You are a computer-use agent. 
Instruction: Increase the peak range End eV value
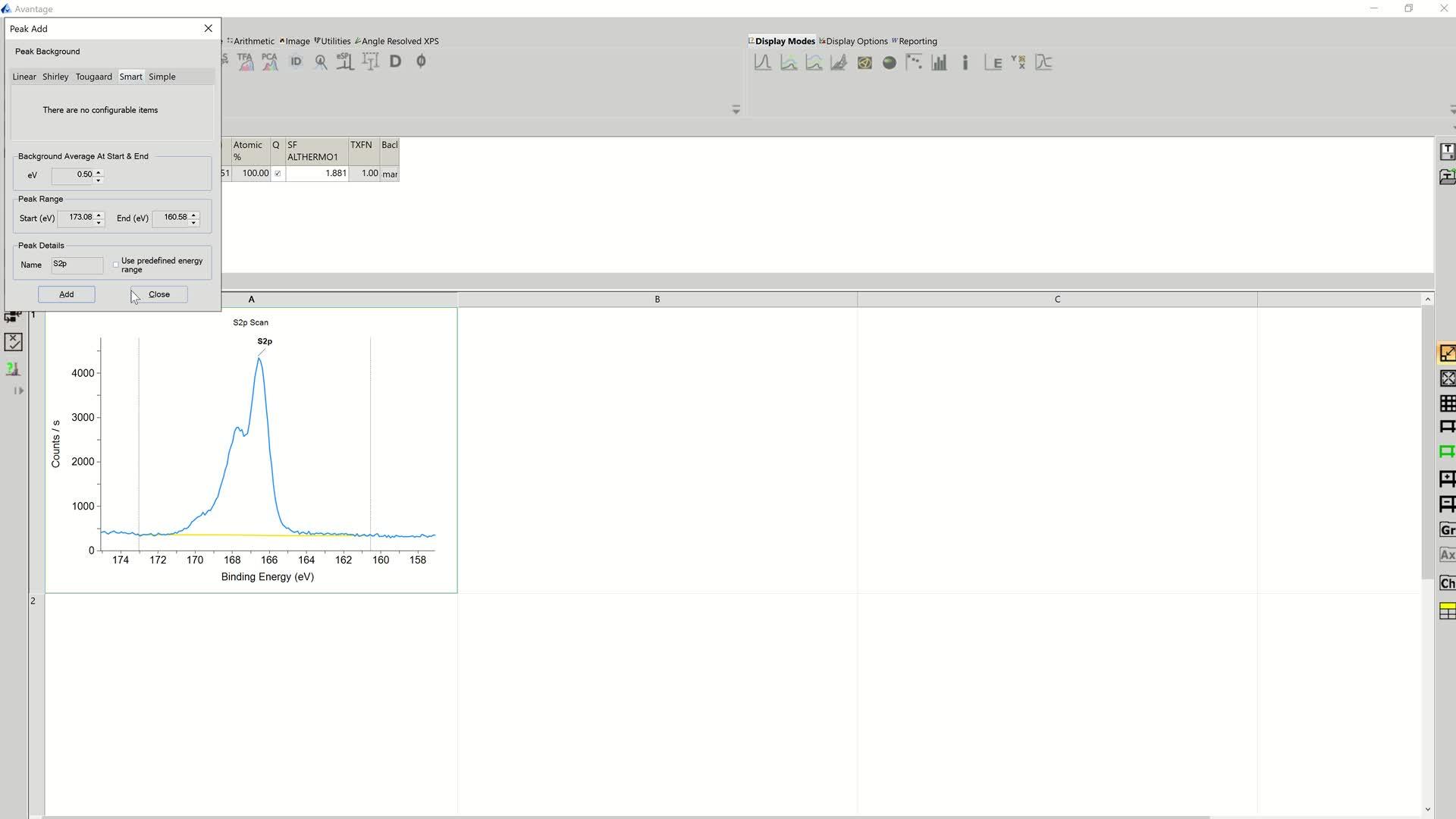point(194,215)
